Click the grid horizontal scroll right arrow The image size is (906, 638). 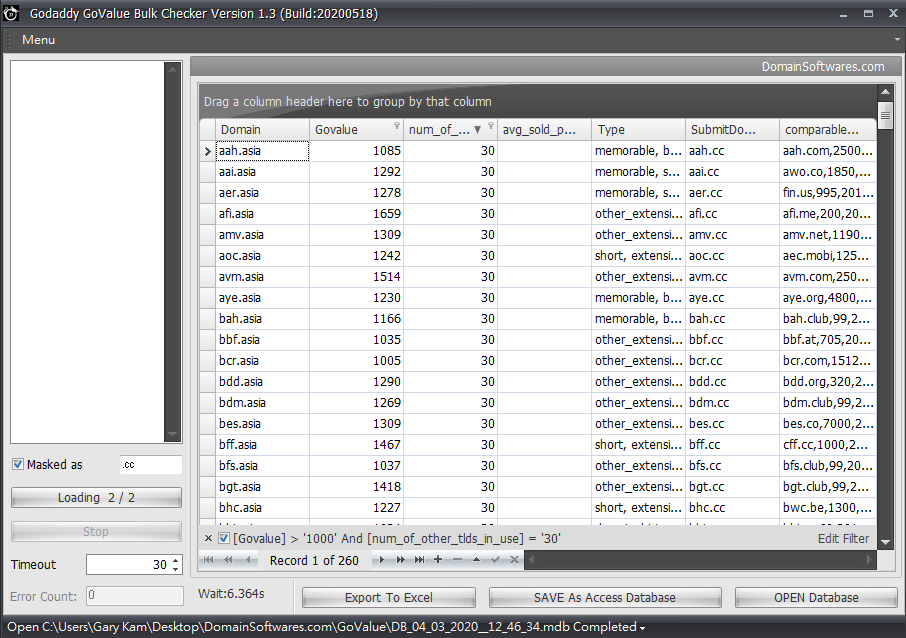click(868, 559)
